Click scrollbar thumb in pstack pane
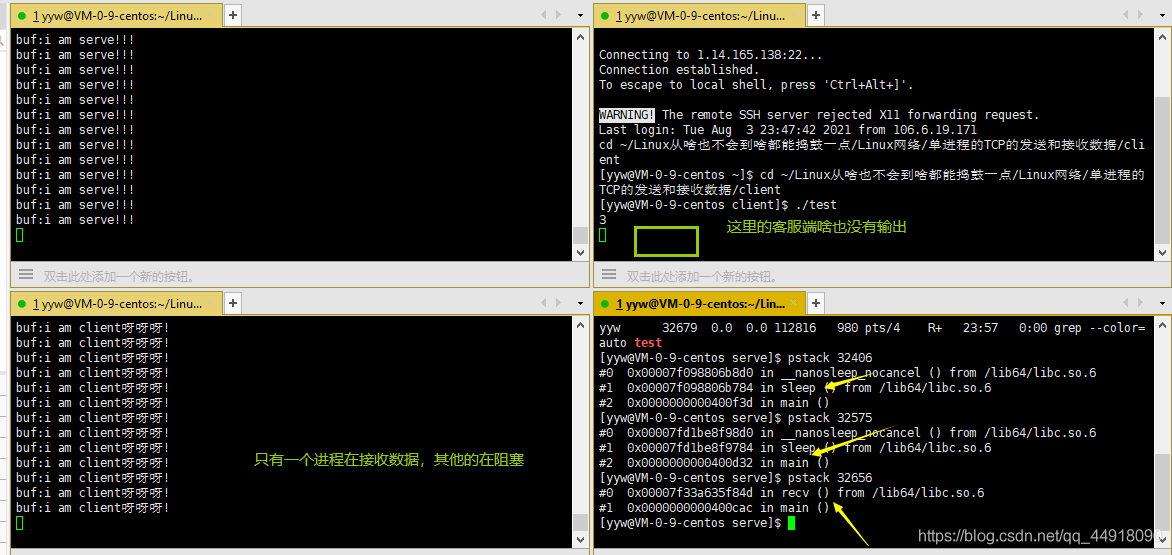The image size is (1172, 555). [x=1162, y=493]
